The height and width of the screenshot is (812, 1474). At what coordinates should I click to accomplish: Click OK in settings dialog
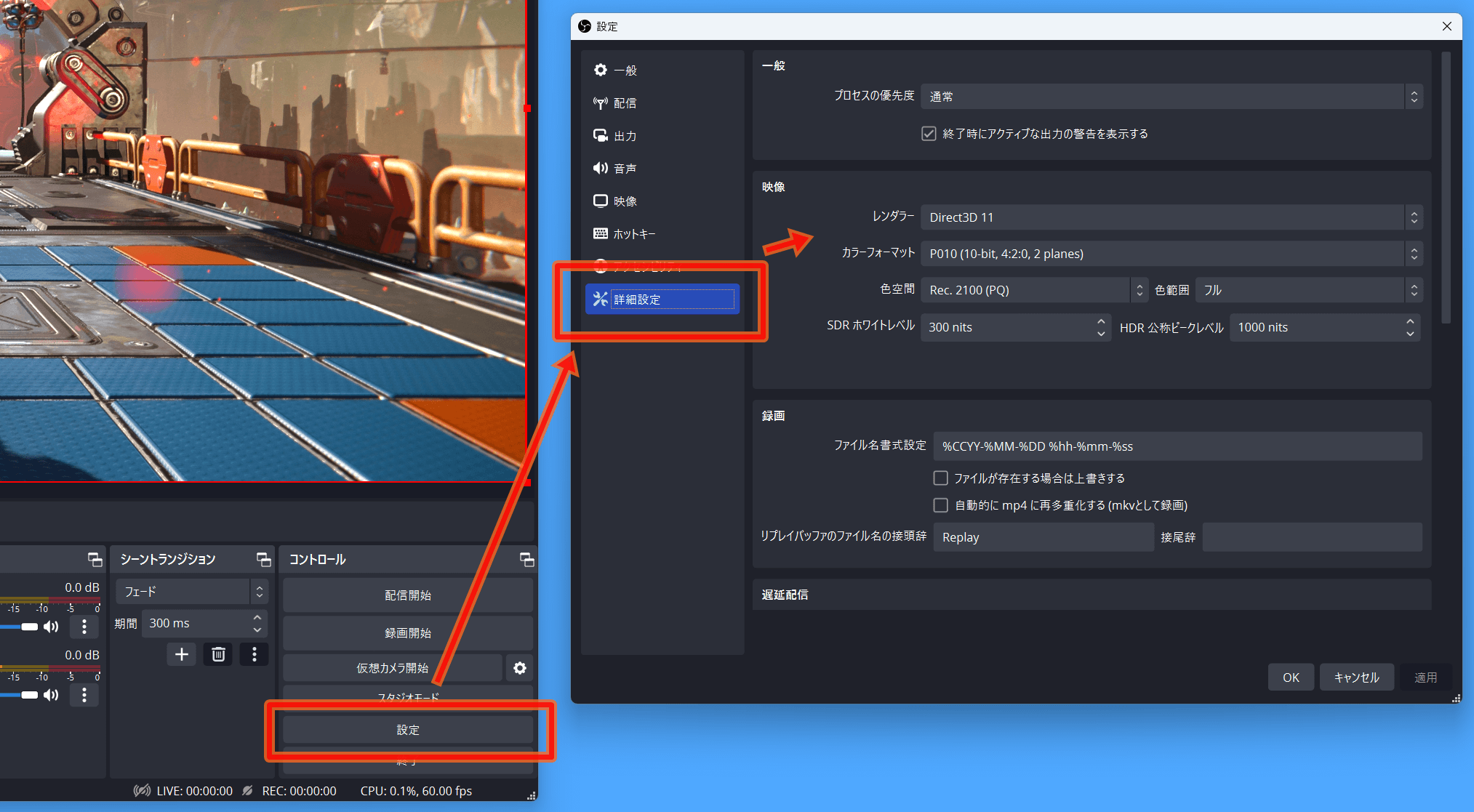coord(1291,678)
